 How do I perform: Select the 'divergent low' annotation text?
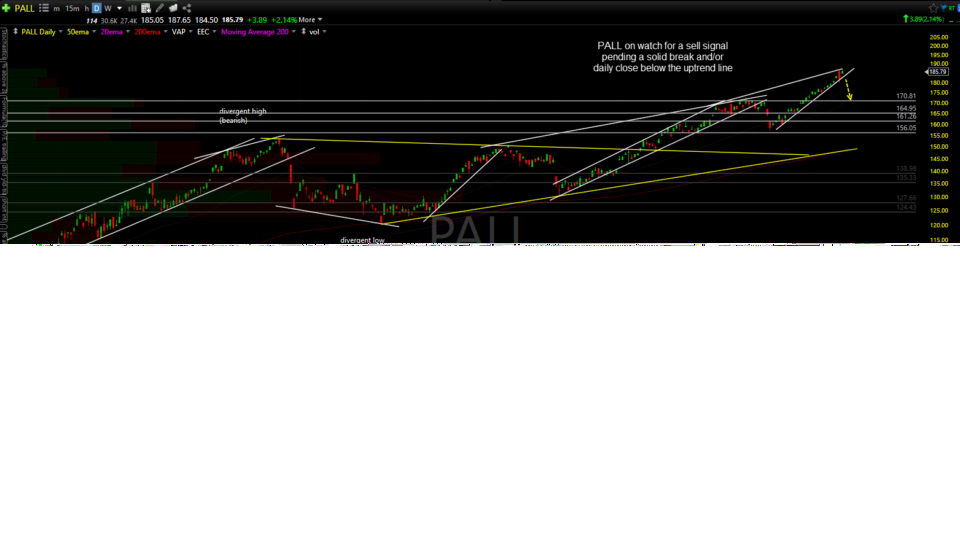[x=362, y=240]
